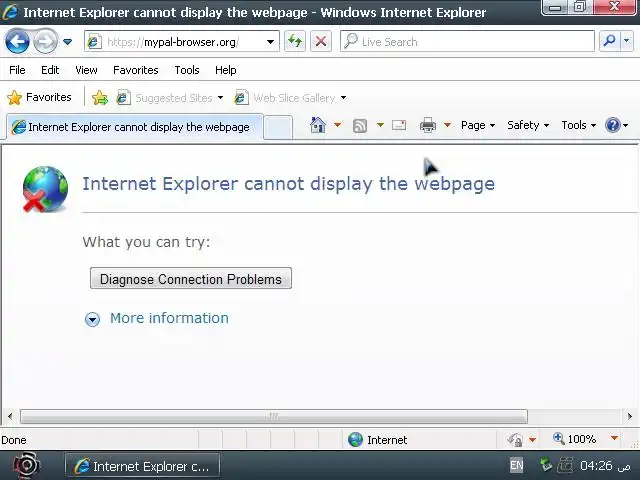Open the View menu
Screen dimensions: 640x480
[86, 70]
